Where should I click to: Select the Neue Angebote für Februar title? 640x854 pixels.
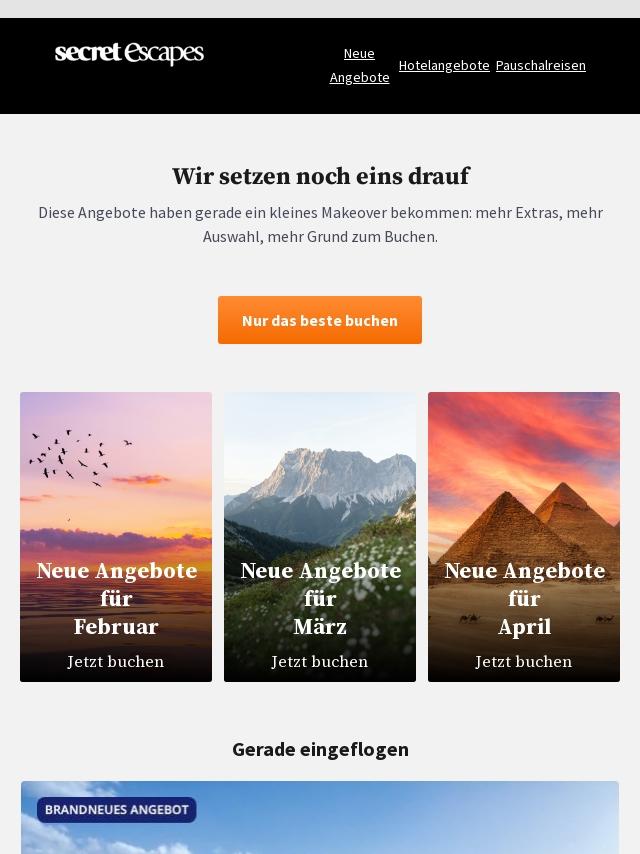click(x=117, y=598)
